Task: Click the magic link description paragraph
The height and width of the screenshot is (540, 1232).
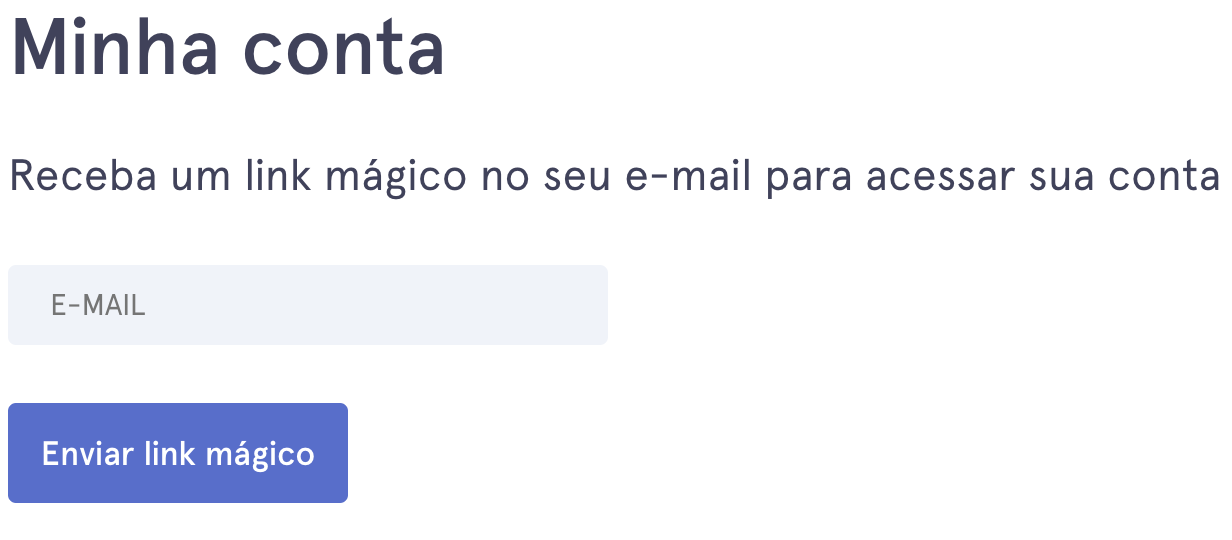Action: (615, 178)
